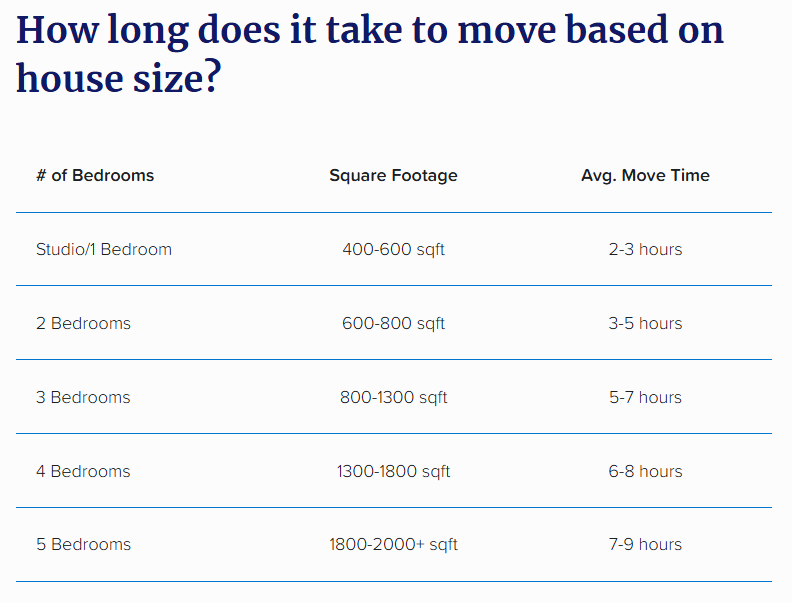
Task: Select the 'Studio/1 Bedroom' row label
Action: [104, 249]
